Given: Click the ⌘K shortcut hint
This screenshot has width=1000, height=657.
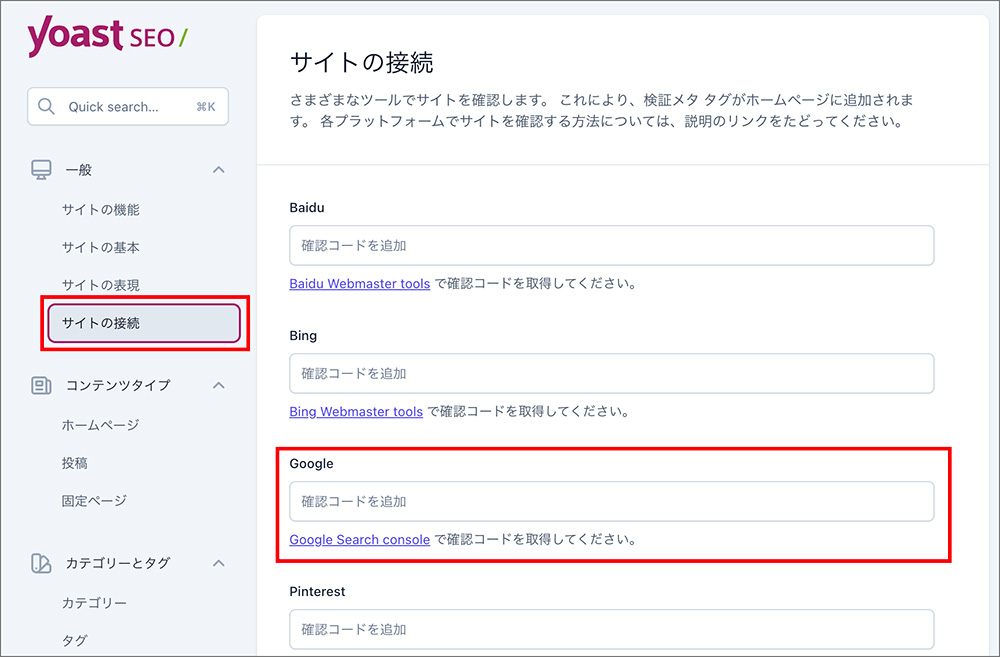Looking at the screenshot, I should point(206,107).
